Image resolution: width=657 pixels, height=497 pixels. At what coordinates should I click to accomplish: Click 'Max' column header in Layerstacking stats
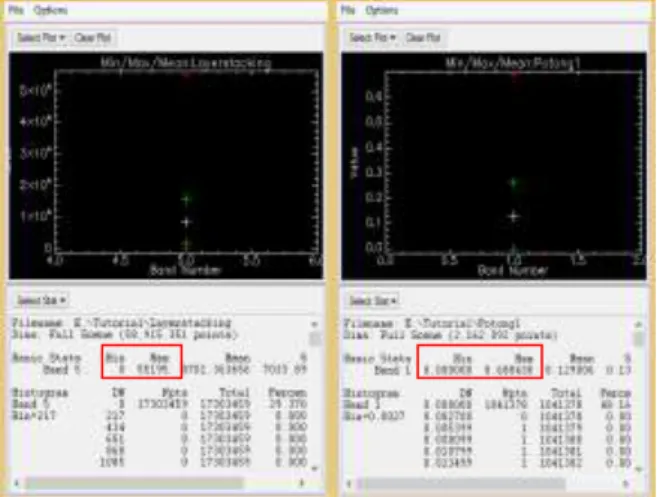[x=160, y=358]
